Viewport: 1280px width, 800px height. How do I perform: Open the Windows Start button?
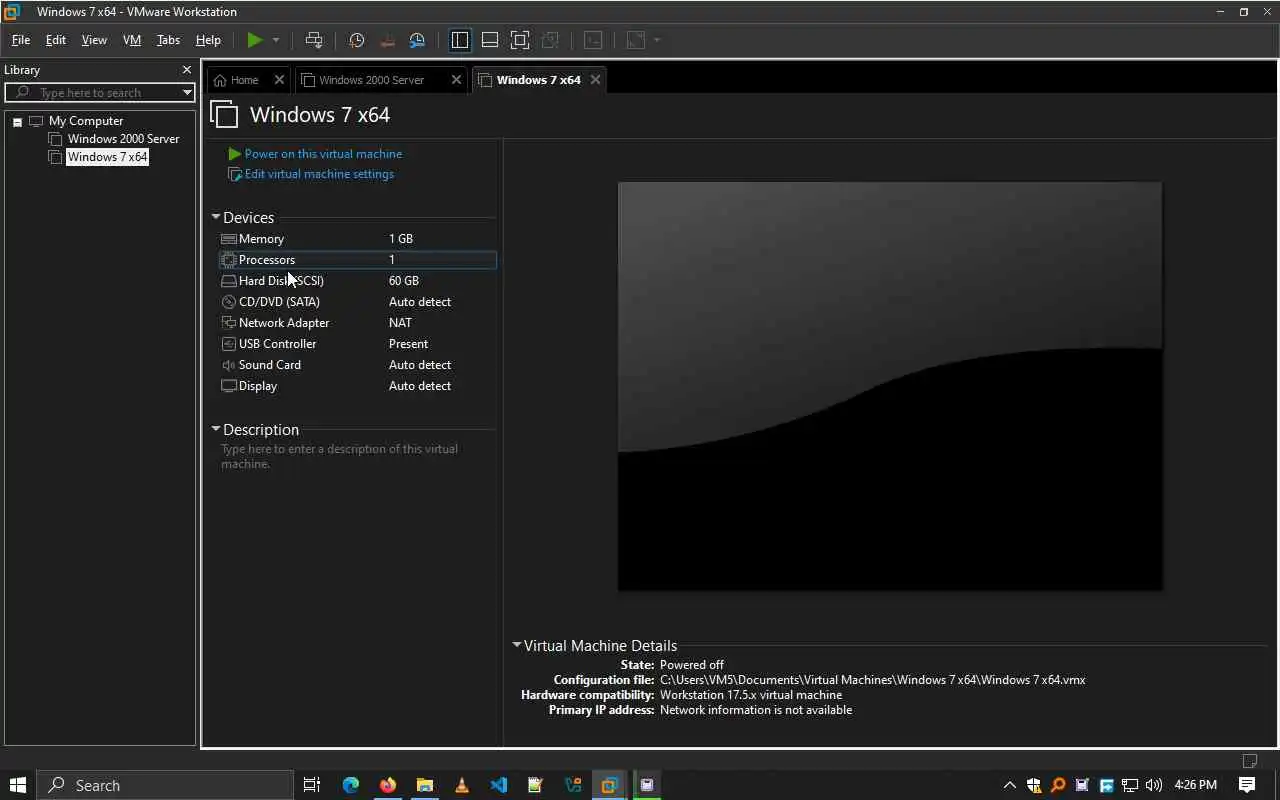(17, 785)
